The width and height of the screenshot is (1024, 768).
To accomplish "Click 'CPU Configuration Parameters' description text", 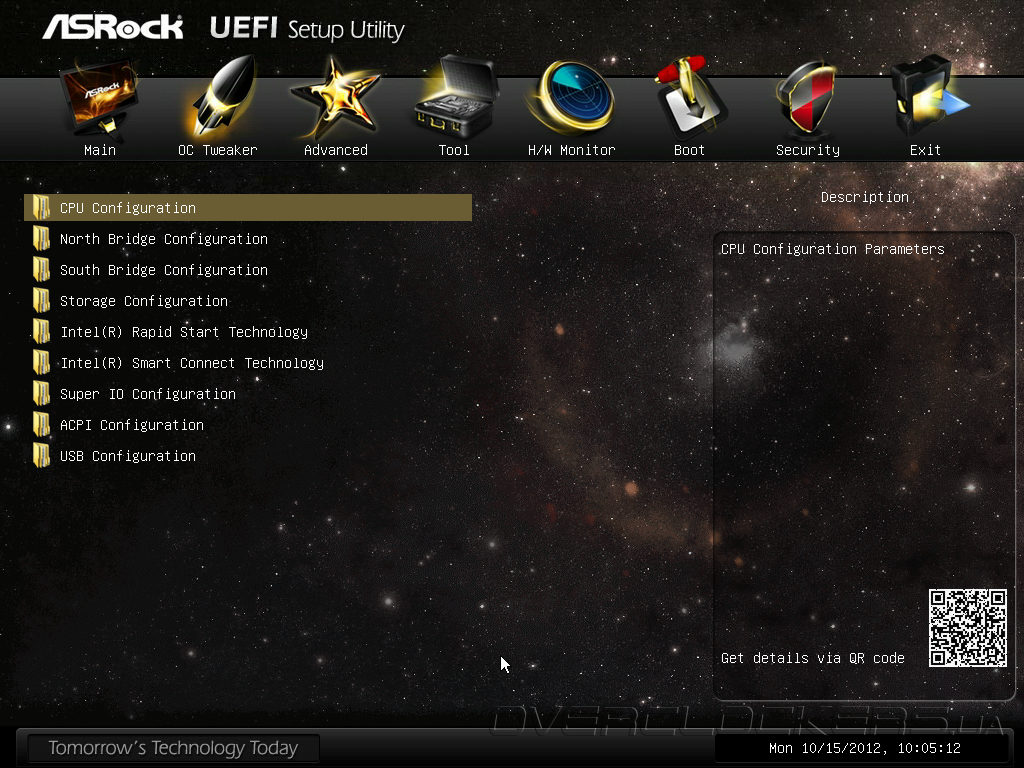I will tap(833, 249).
